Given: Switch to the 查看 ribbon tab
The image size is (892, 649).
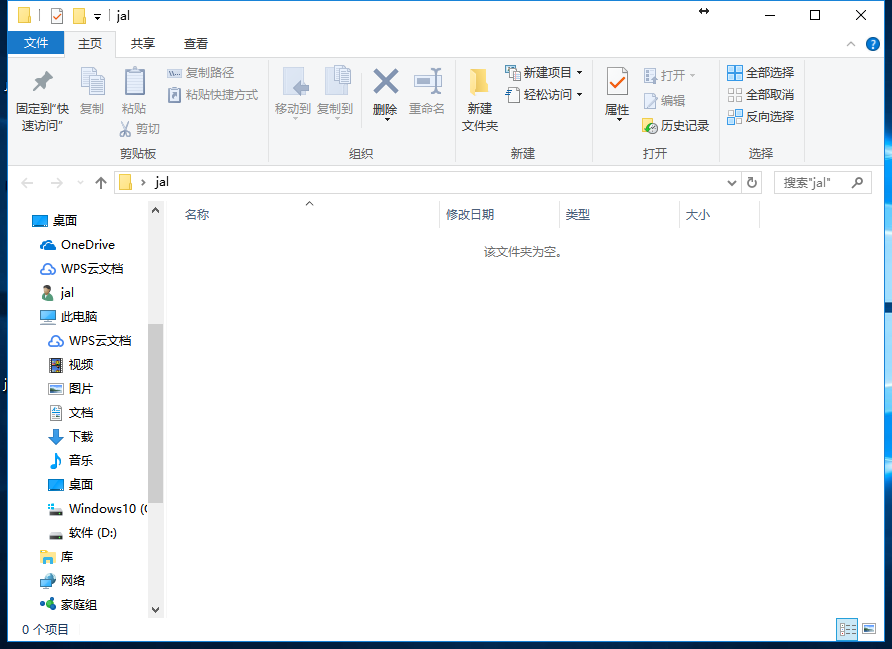Looking at the screenshot, I should [196, 43].
